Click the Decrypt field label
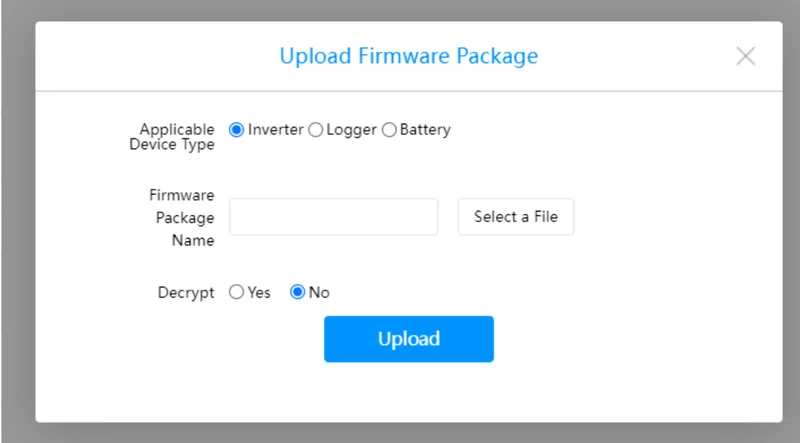The height and width of the screenshot is (443, 800). tap(186, 293)
